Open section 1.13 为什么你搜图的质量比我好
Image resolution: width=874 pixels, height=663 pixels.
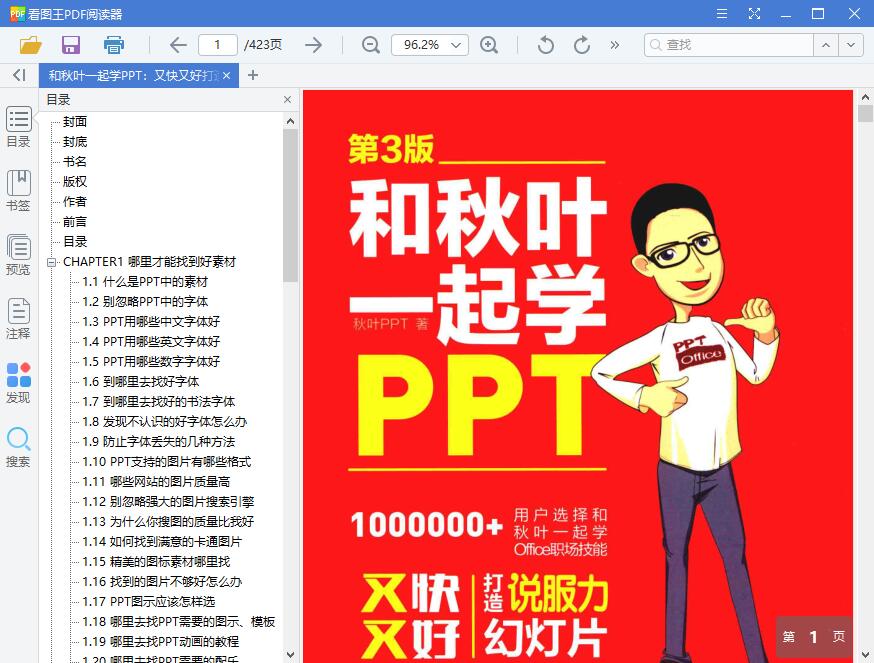pyautogui.click(x=168, y=522)
